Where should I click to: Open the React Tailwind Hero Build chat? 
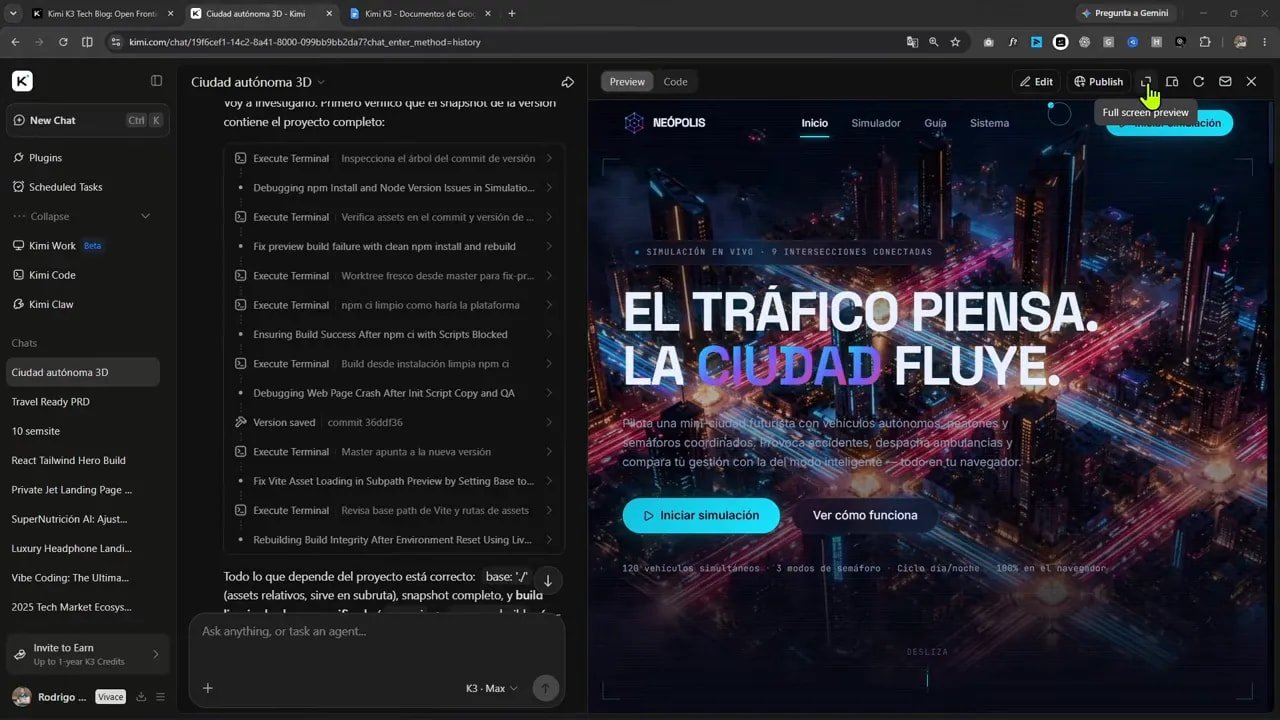coord(82,460)
